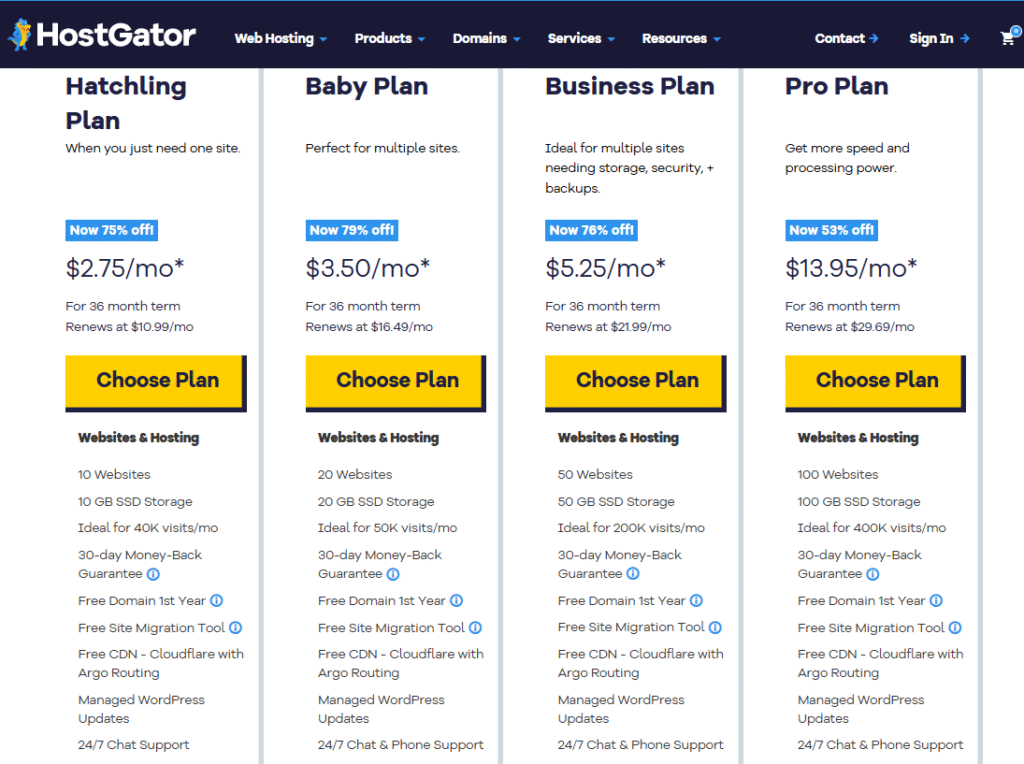Click Business Plan Site Migration Tool info icon
Image resolution: width=1024 pixels, height=764 pixels.
715,628
